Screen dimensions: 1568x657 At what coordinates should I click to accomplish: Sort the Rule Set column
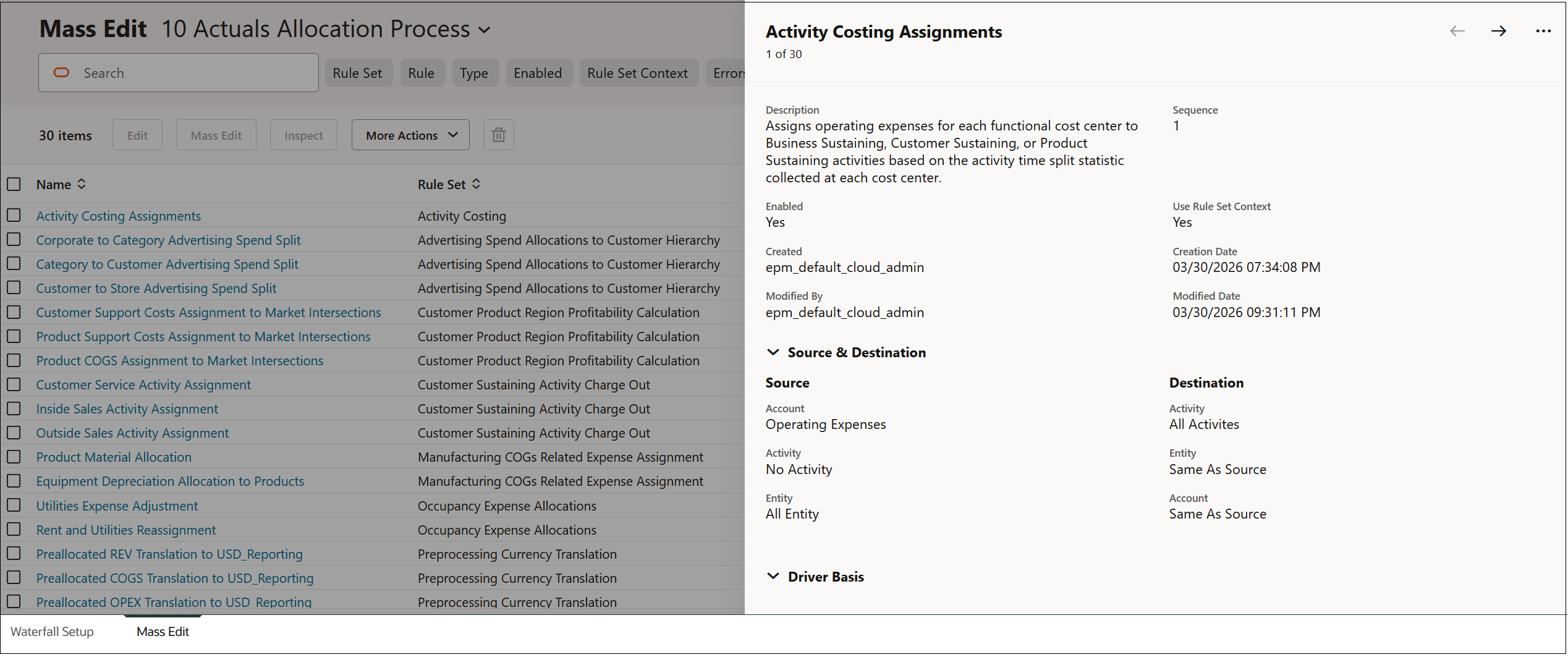[476, 184]
